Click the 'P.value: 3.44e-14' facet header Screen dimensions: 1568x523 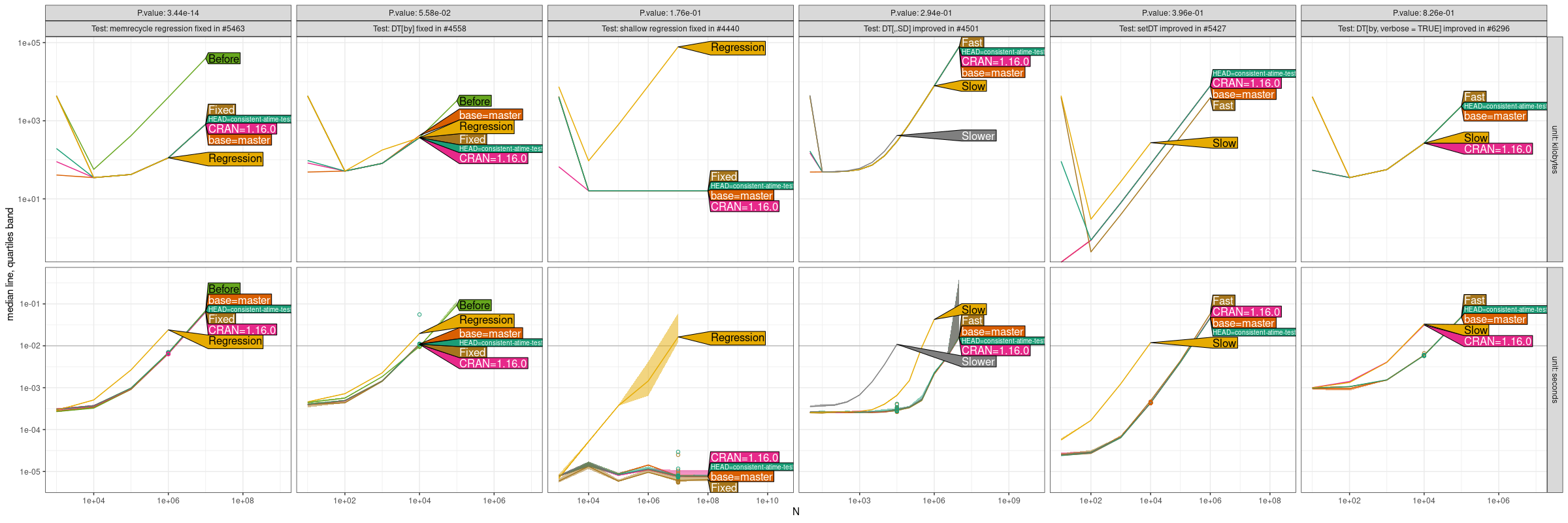click(x=168, y=13)
